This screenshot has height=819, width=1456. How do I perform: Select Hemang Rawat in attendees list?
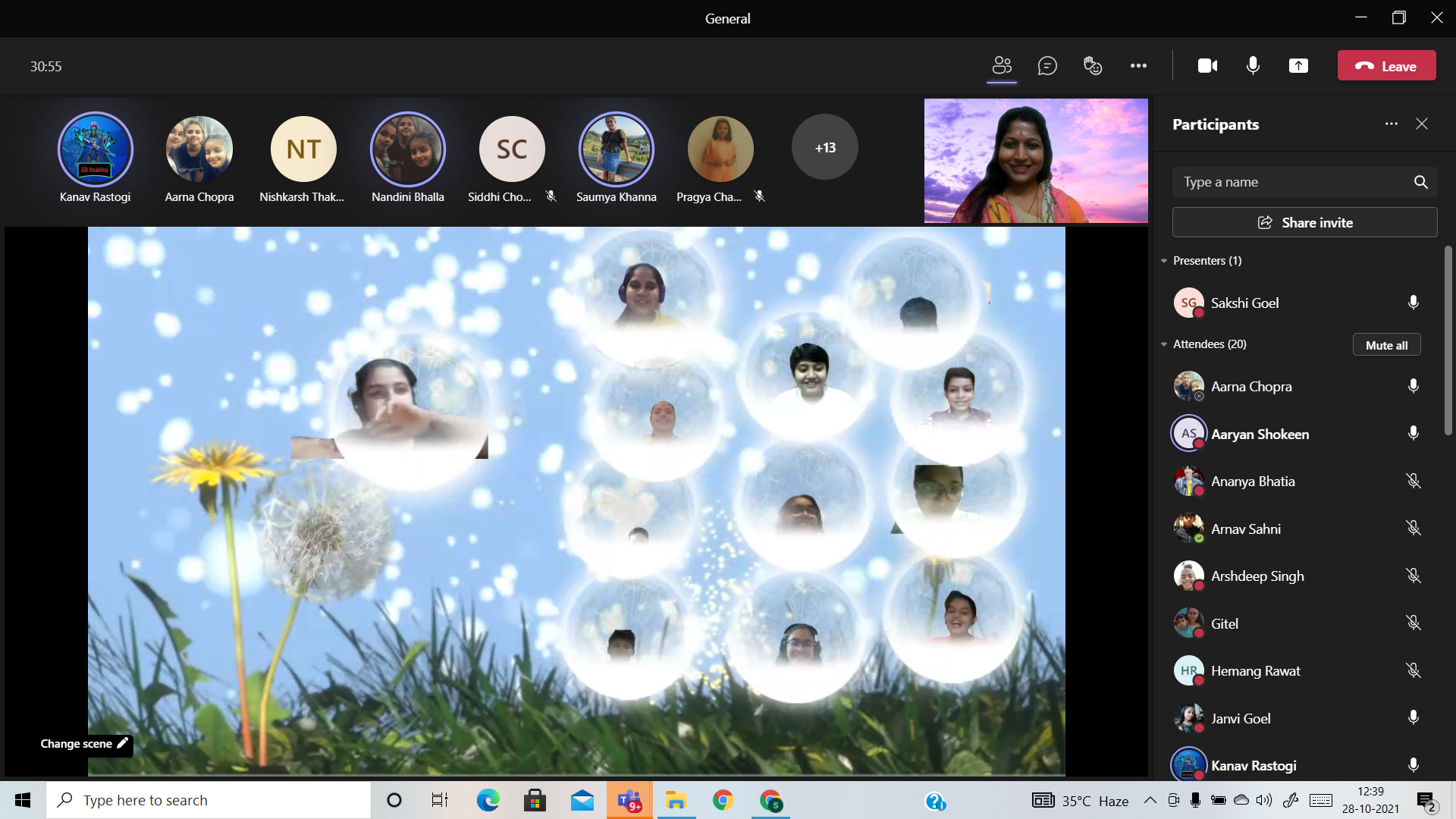tap(1255, 671)
